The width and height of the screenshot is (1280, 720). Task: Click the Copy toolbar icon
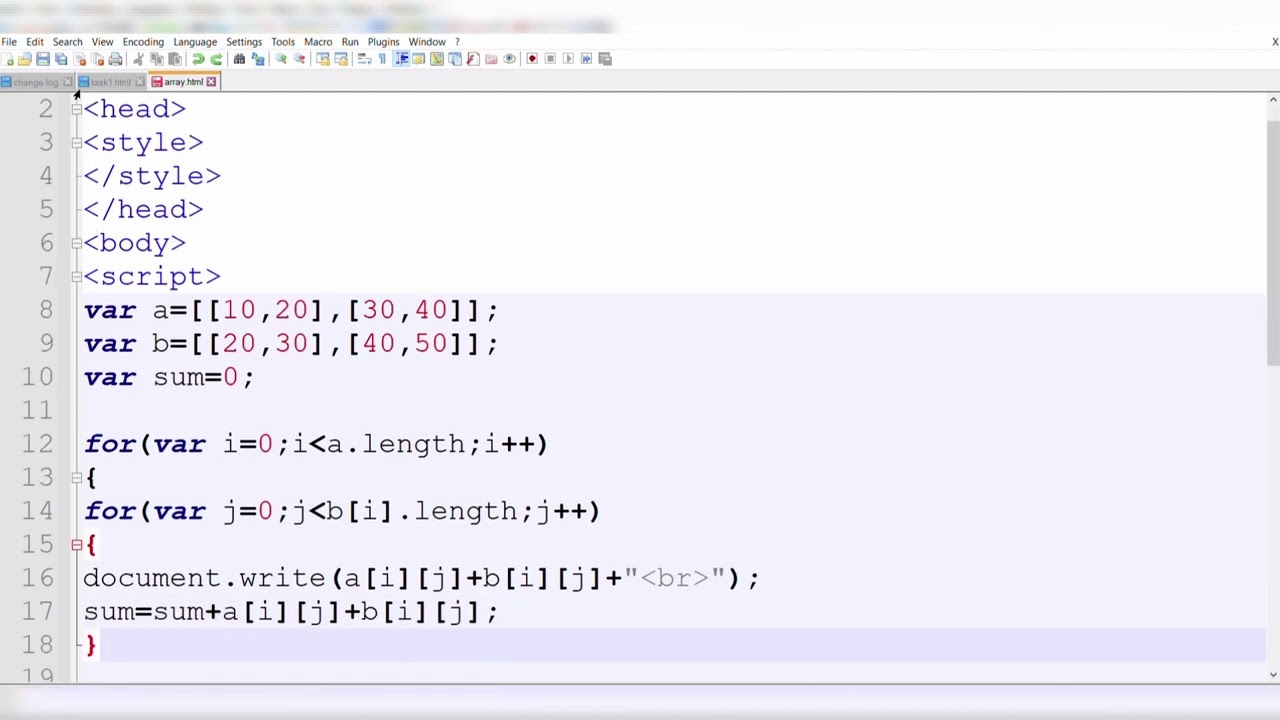(x=157, y=59)
